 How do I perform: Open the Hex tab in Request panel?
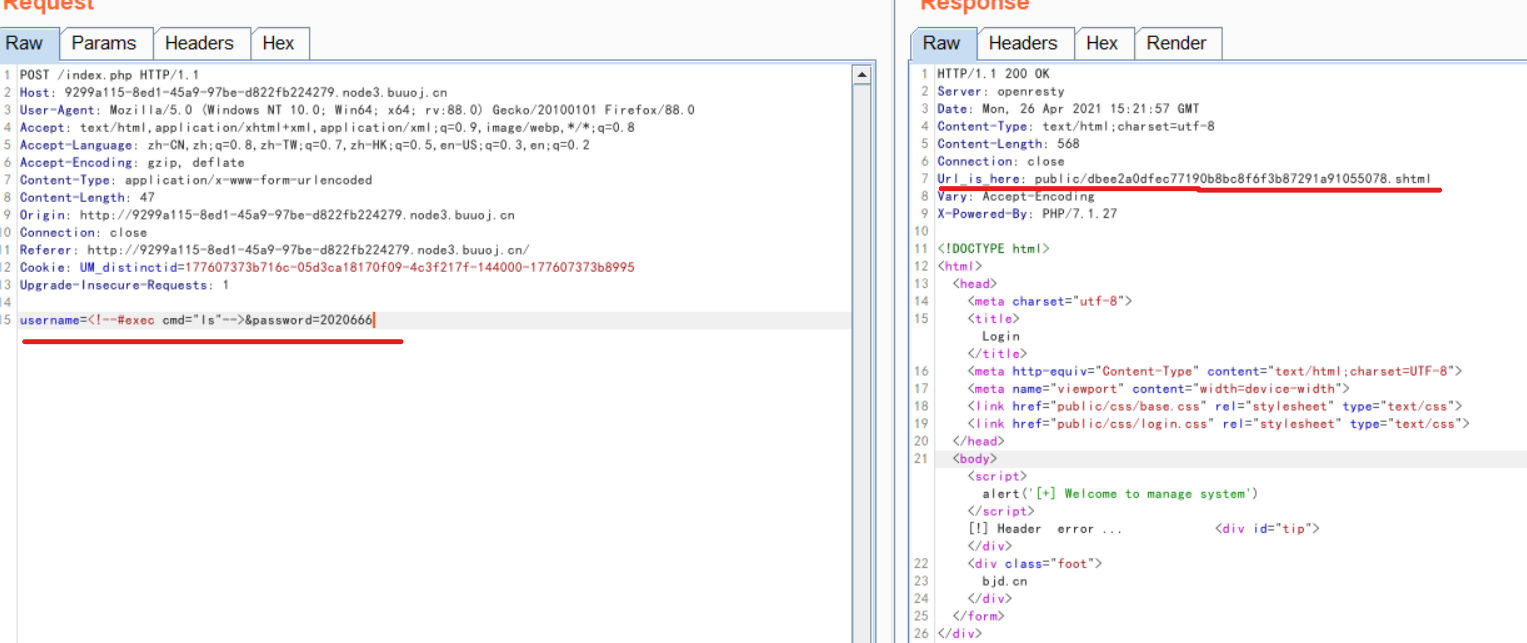(x=278, y=43)
